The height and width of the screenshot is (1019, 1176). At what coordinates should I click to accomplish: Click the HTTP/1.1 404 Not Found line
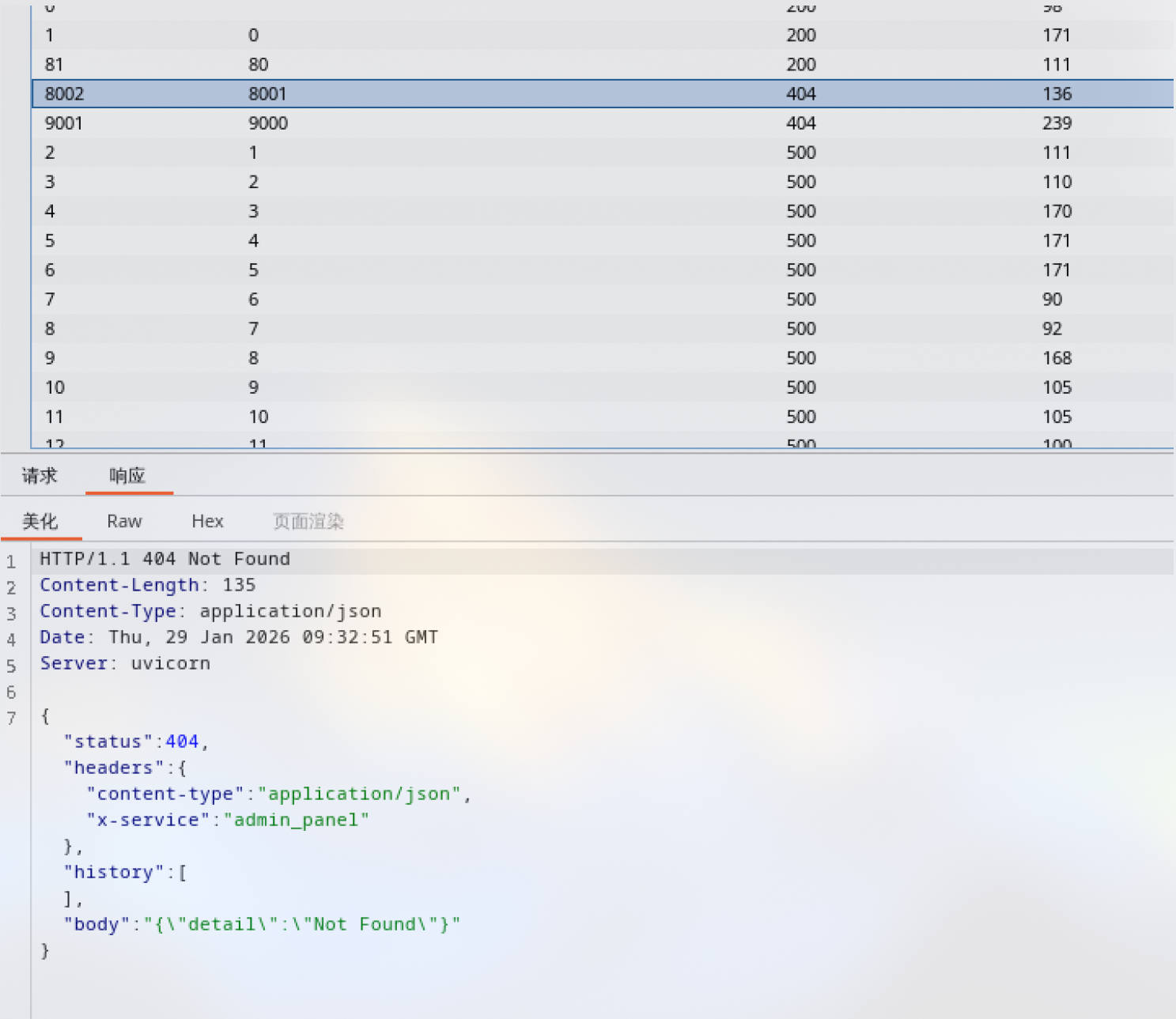[164, 560]
